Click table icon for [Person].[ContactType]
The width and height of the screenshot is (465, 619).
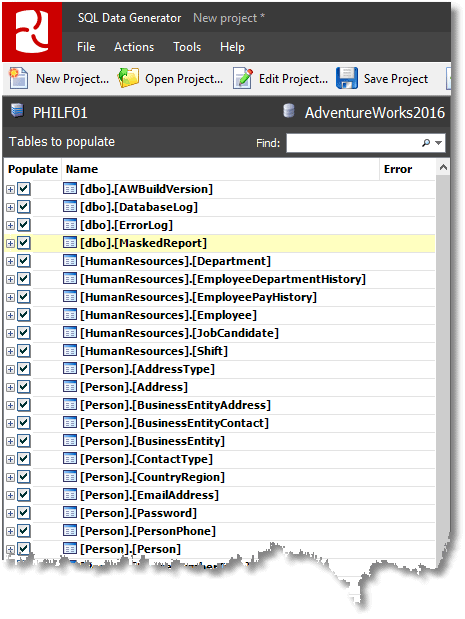click(70, 459)
